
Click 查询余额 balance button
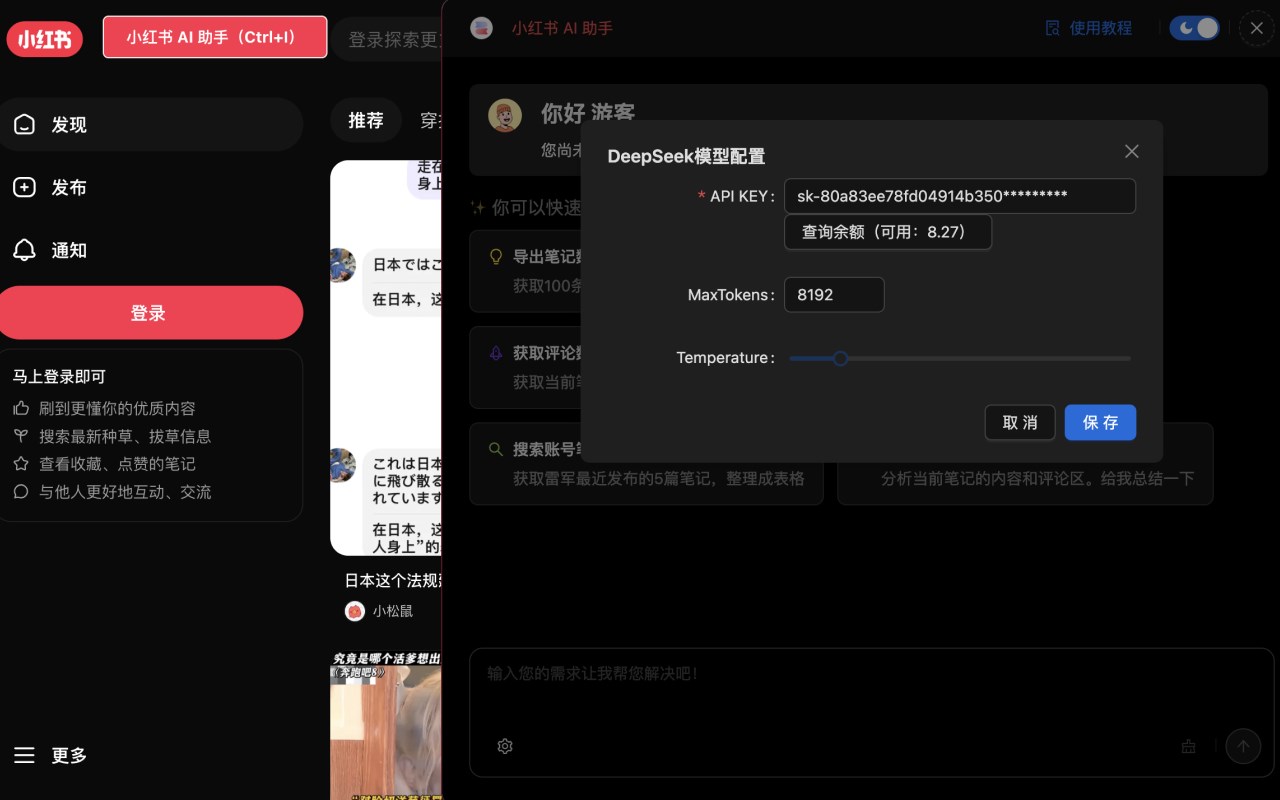click(888, 232)
